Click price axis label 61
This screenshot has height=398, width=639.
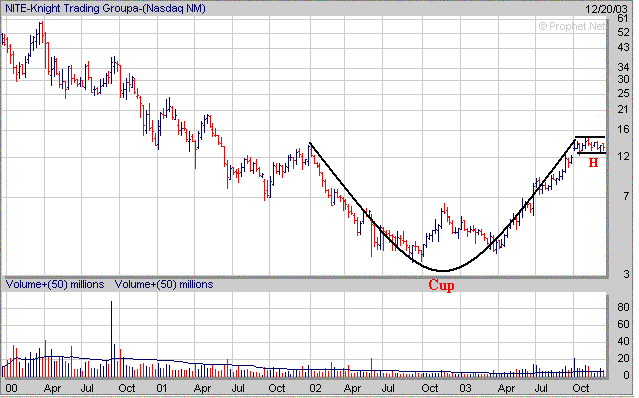(623, 18)
